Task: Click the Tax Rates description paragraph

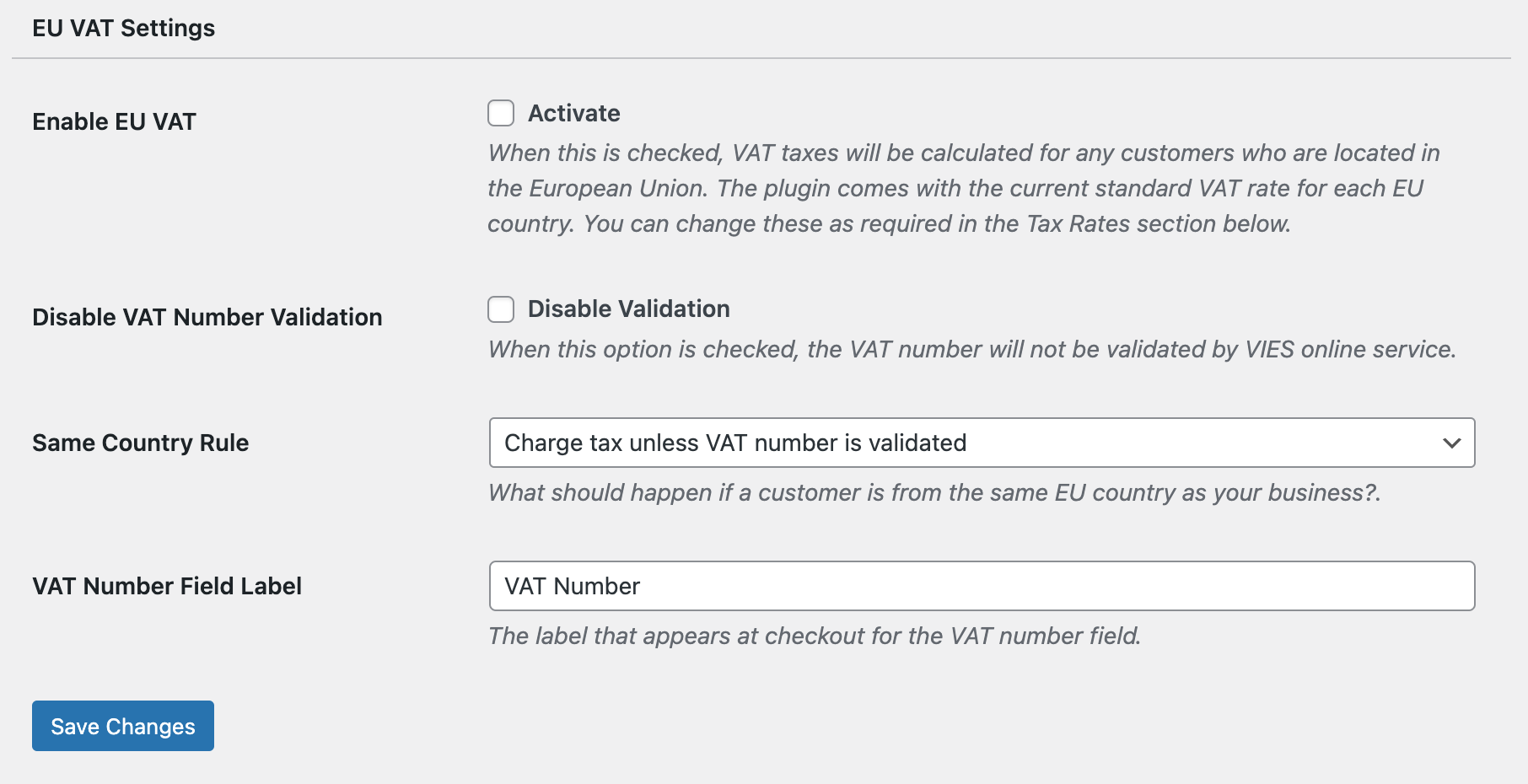Action: click(961, 188)
